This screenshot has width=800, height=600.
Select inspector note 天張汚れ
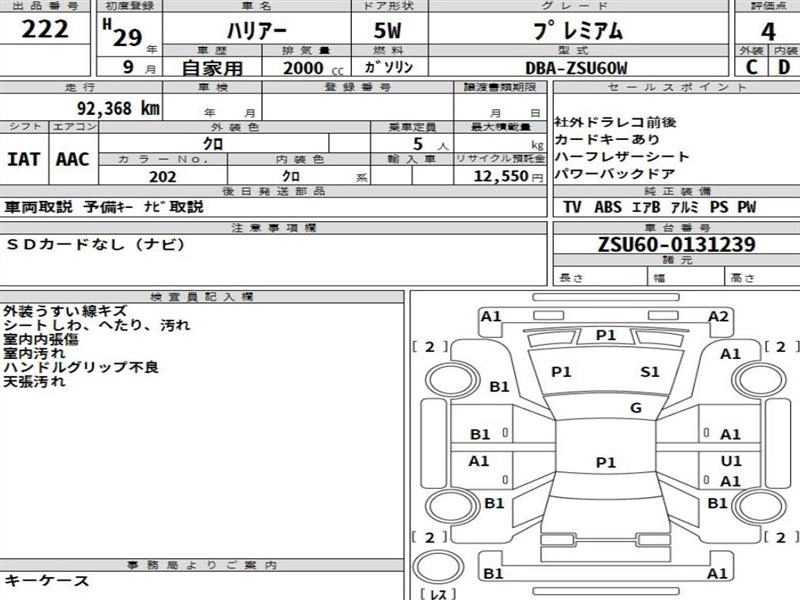point(34,381)
